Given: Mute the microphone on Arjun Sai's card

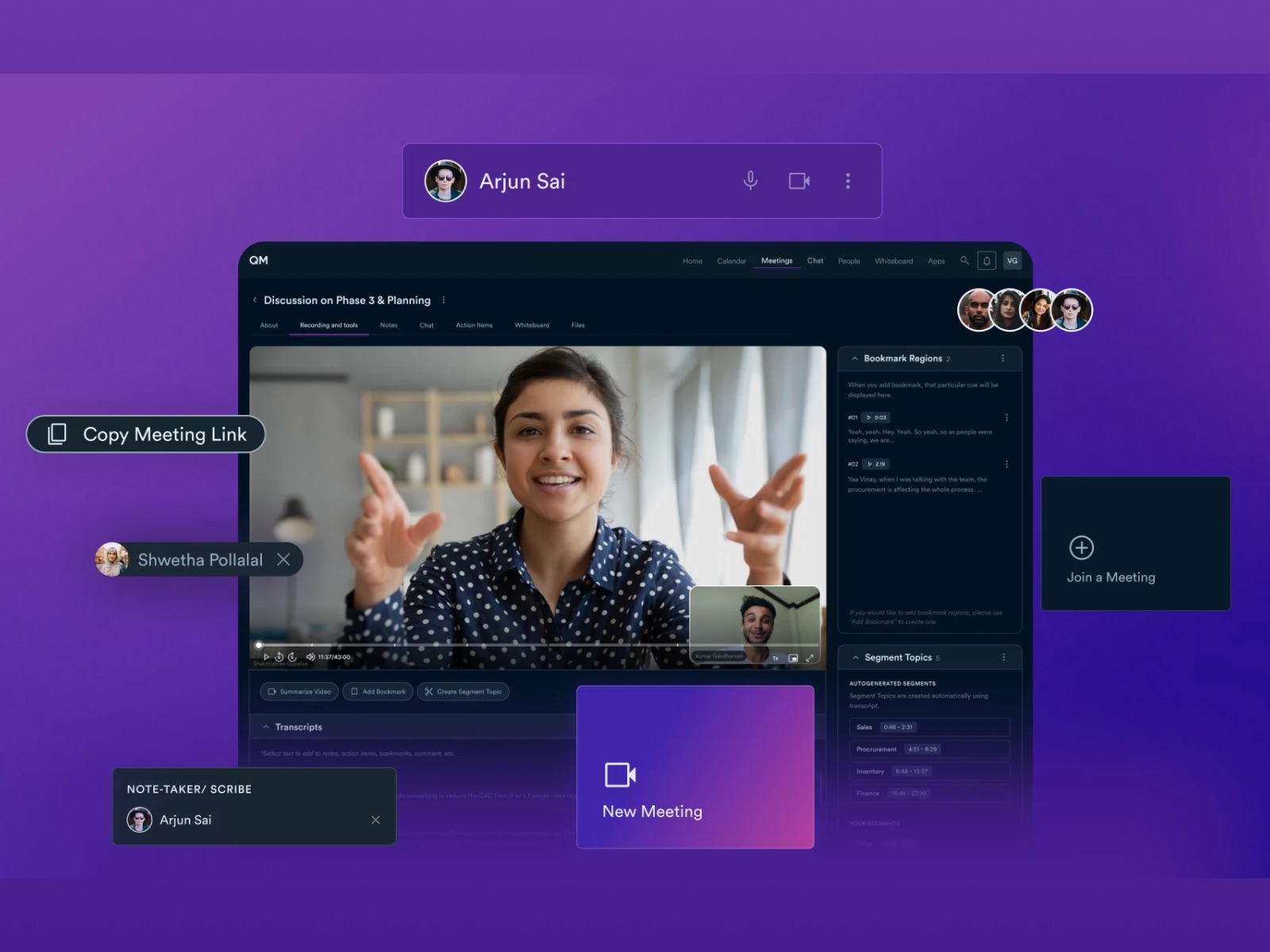Looking at the screenshot, I should coord(750,181).
